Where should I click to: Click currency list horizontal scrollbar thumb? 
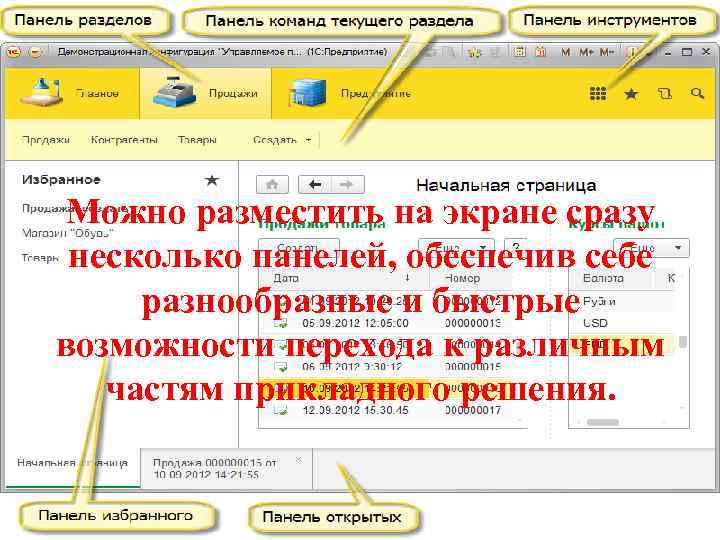(x=603, y=422)
